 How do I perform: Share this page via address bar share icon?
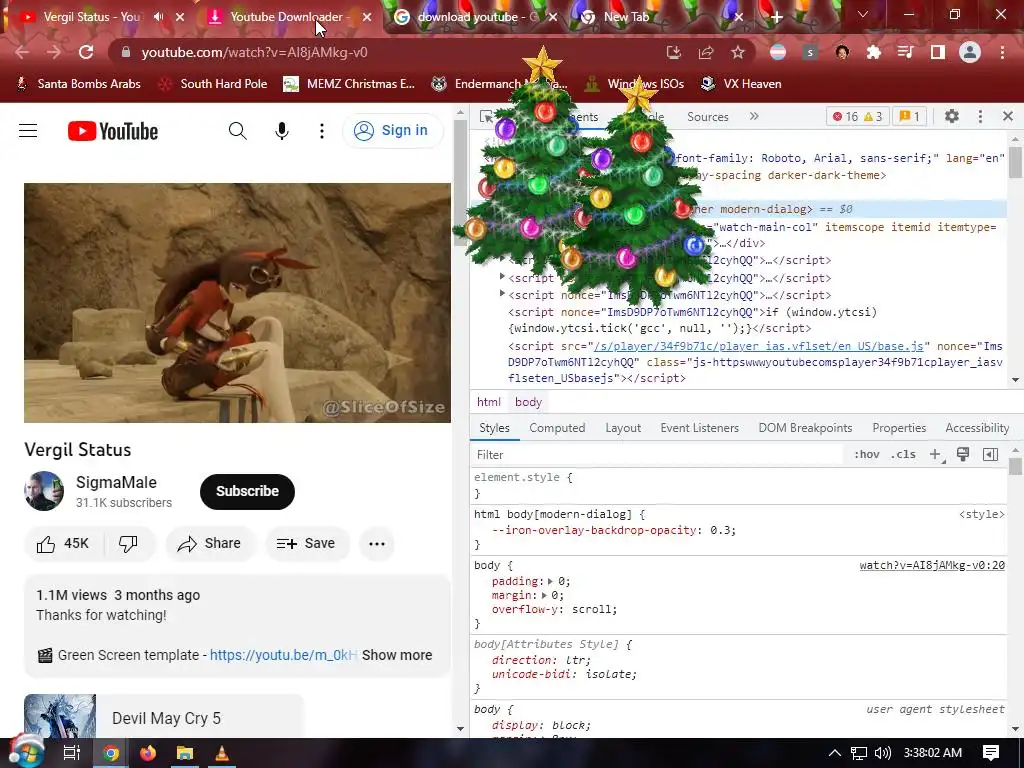[x=705, y=52]
